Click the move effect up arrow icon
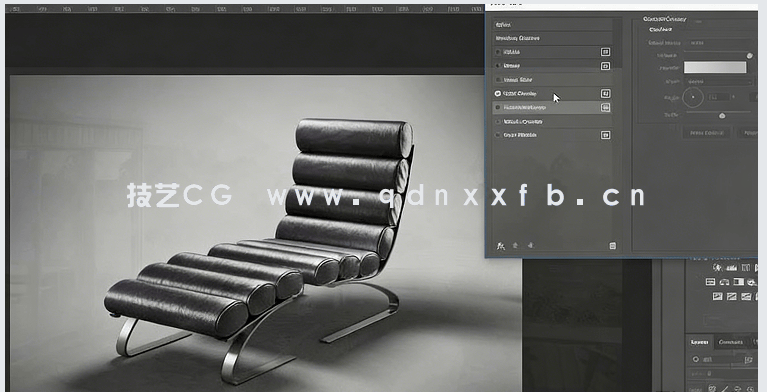 click(515, 246)
